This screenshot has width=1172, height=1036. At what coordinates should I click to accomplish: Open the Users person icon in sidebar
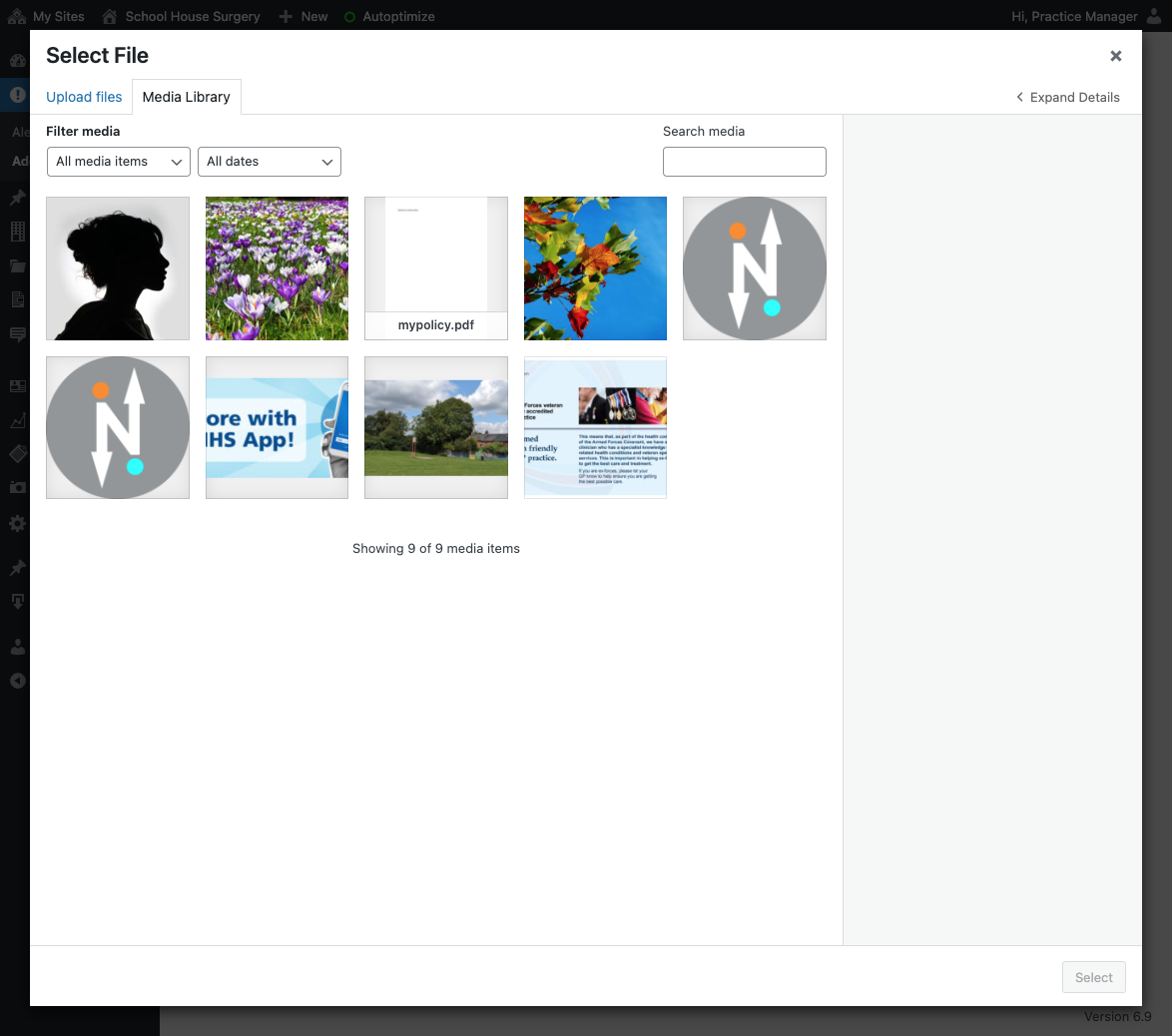[x=17, y=647]
